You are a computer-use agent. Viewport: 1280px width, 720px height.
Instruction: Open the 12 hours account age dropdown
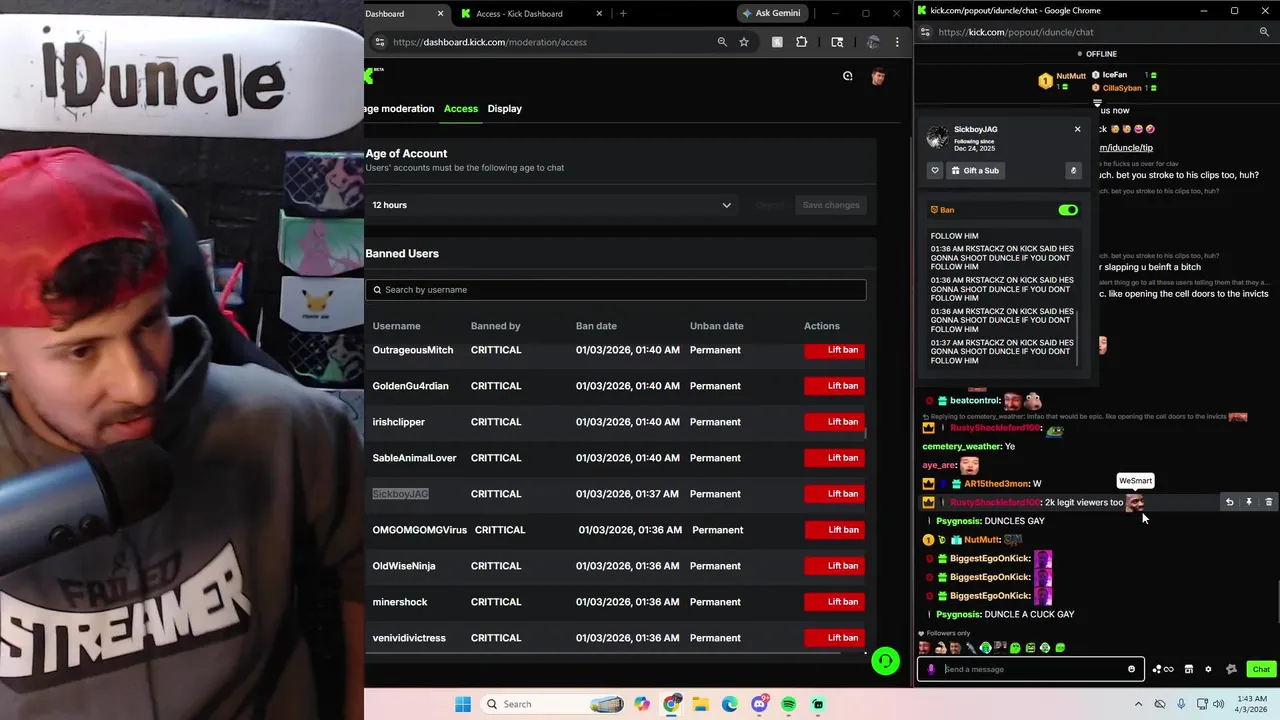coord(551,205)
